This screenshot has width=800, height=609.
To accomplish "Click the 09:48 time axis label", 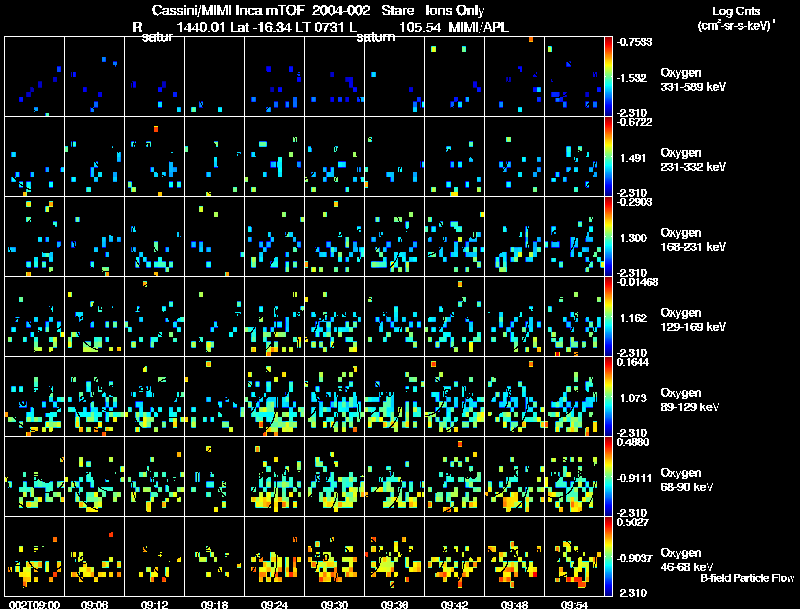I will pos(514,604).
